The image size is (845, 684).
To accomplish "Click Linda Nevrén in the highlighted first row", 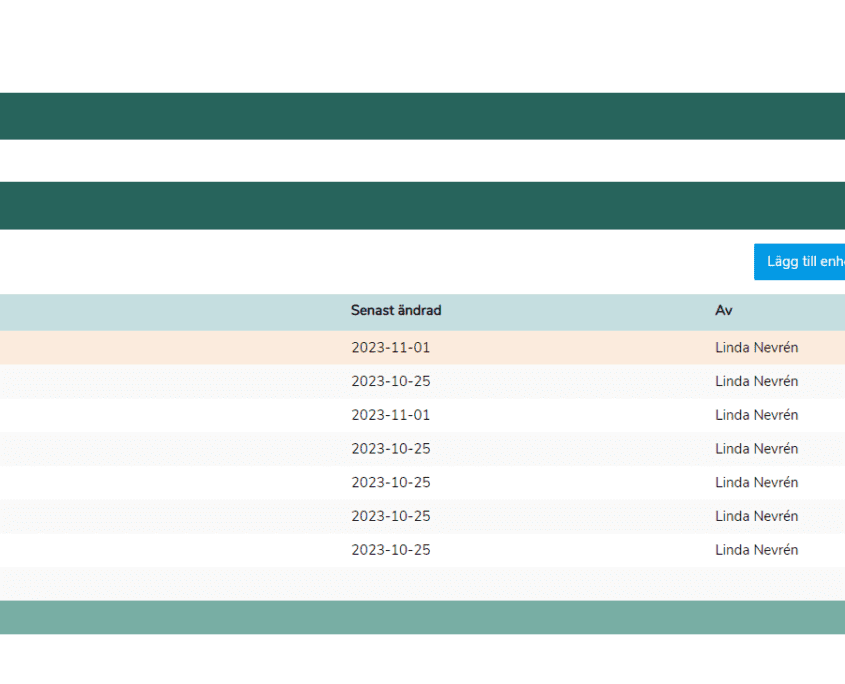I will click(756, 348).
